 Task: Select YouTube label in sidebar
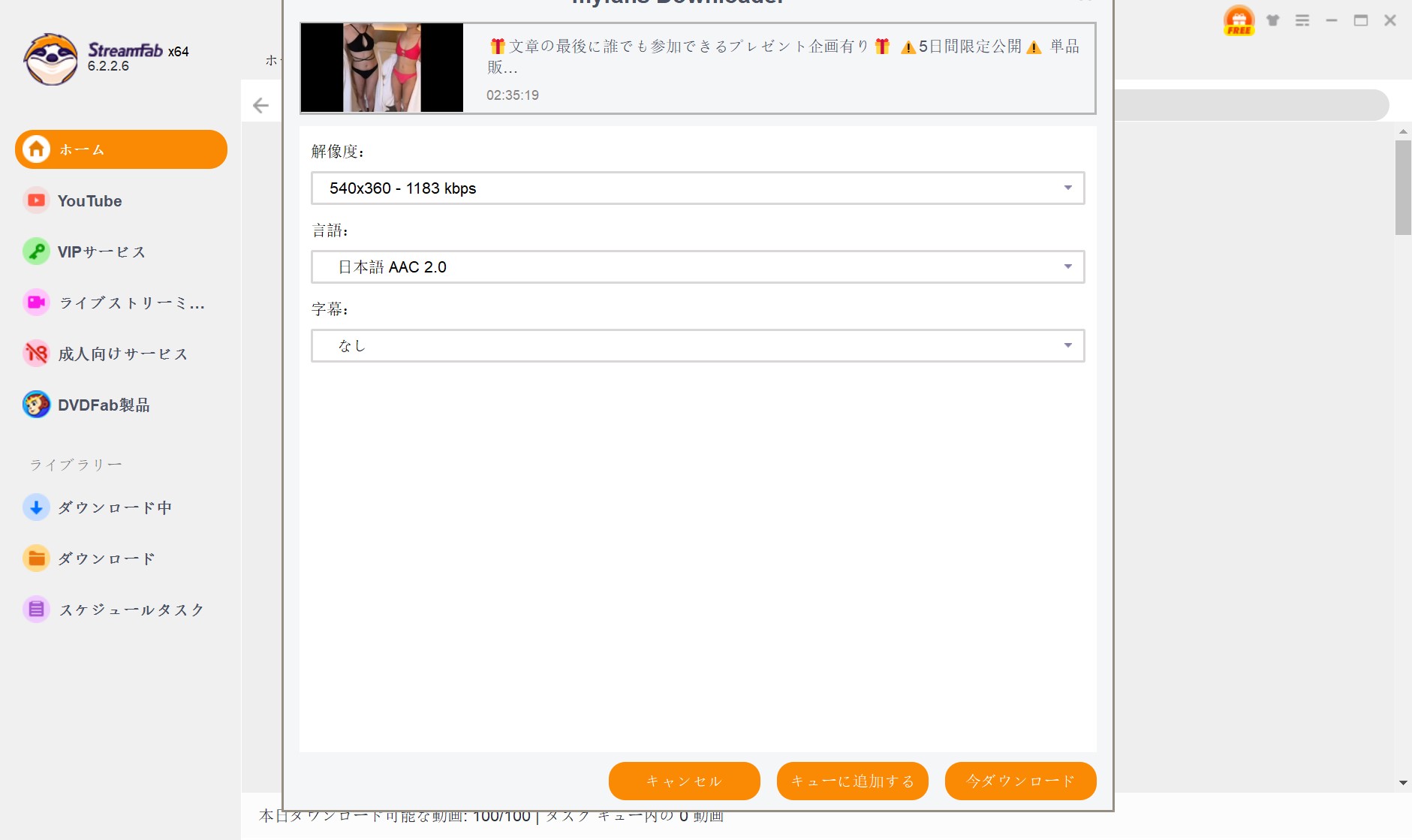point(90,201)
